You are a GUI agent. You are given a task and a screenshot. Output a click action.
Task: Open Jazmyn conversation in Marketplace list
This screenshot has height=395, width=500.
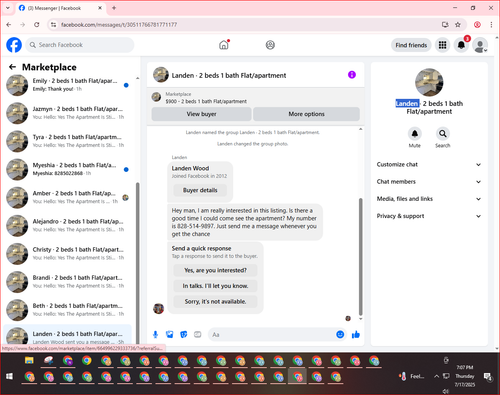coord(68,113)
